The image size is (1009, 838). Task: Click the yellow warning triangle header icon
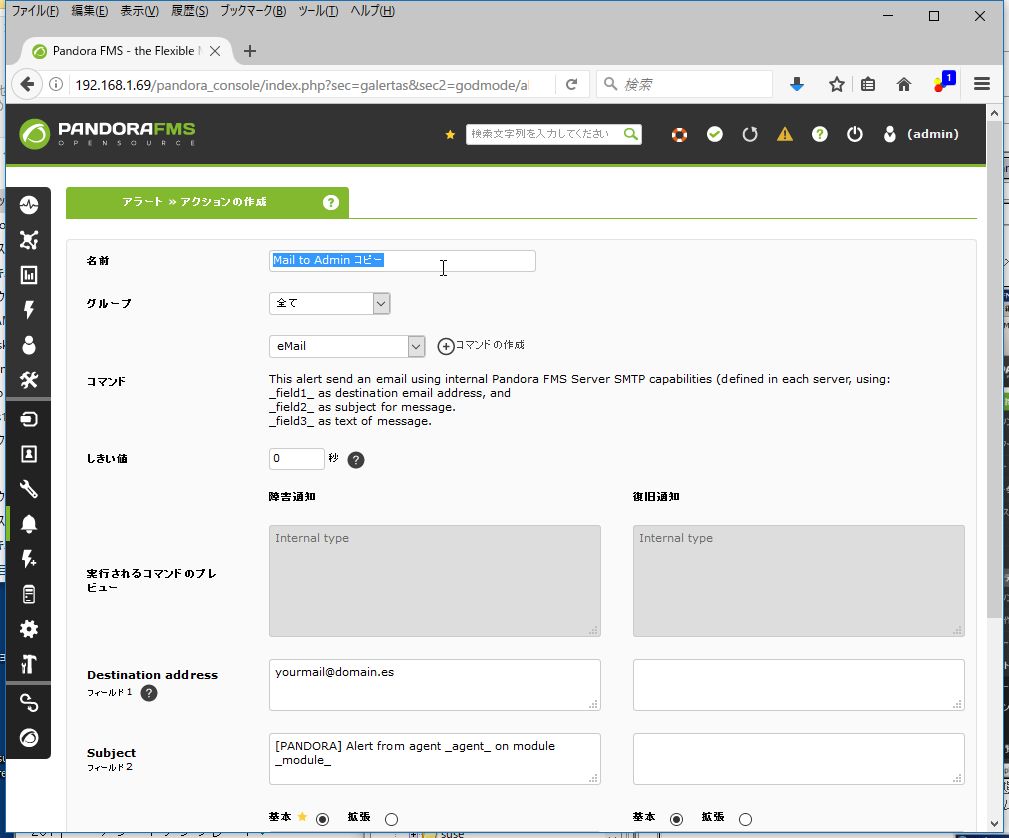point(785,134)
